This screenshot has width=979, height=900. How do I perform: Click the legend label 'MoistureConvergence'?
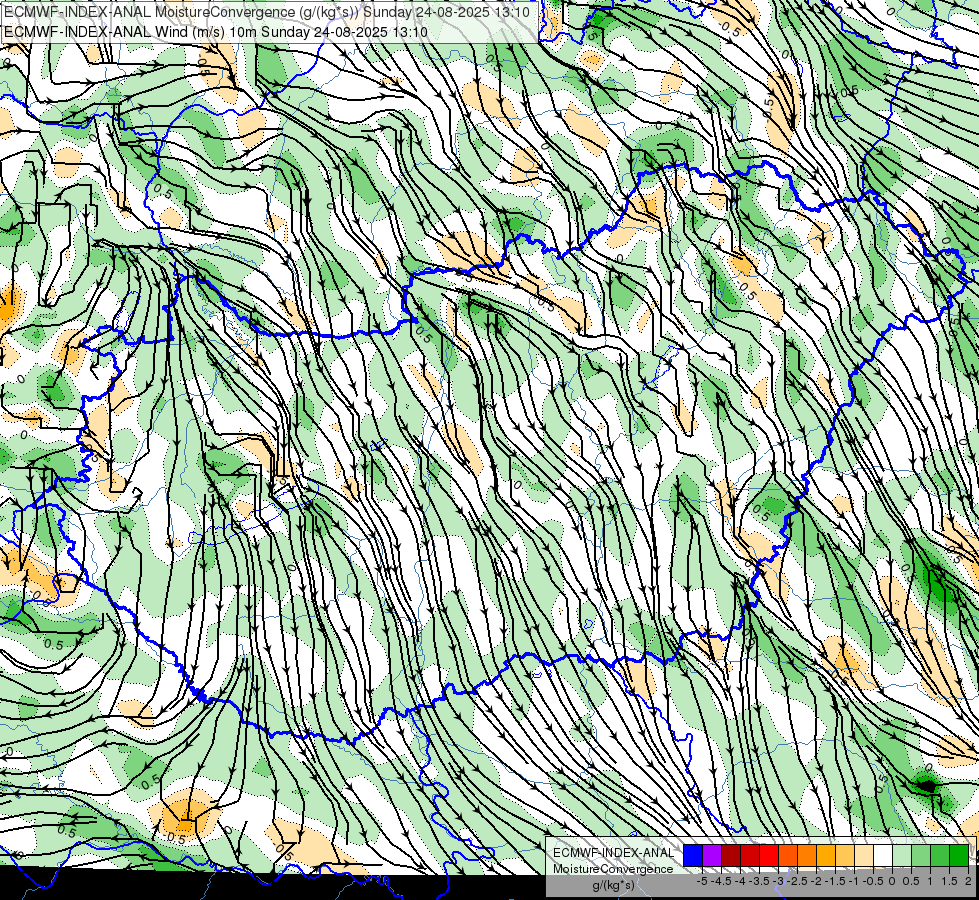tap(613, 869)
